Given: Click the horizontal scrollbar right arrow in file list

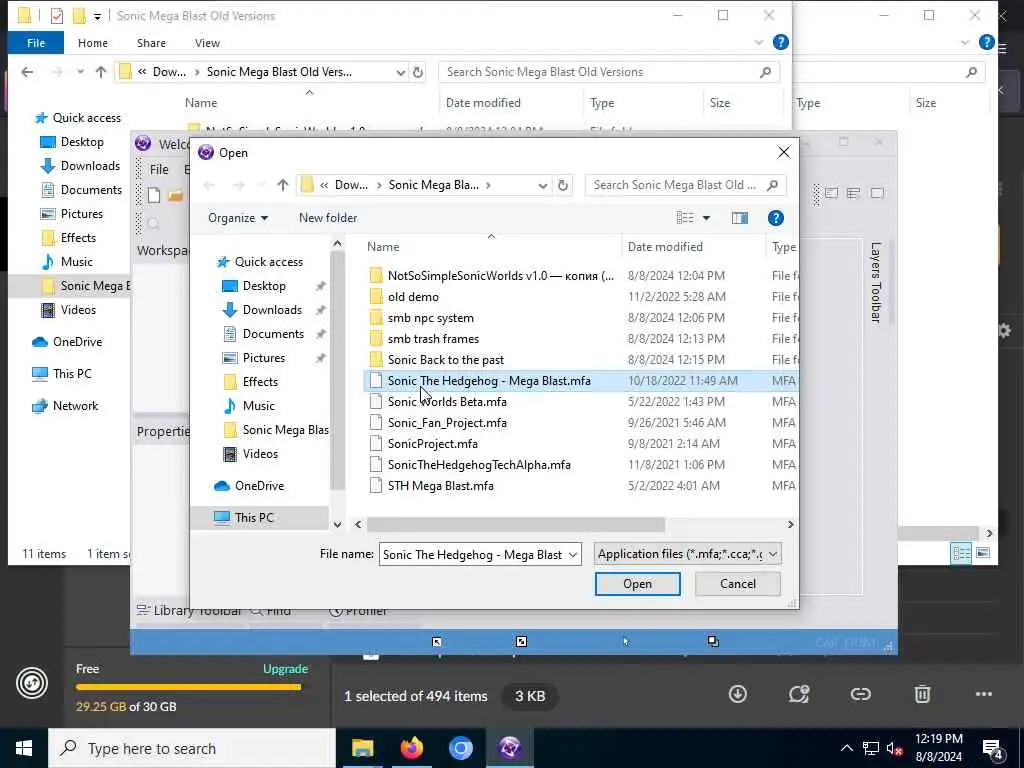Looking at the screenshot, I should coord(790,524).
